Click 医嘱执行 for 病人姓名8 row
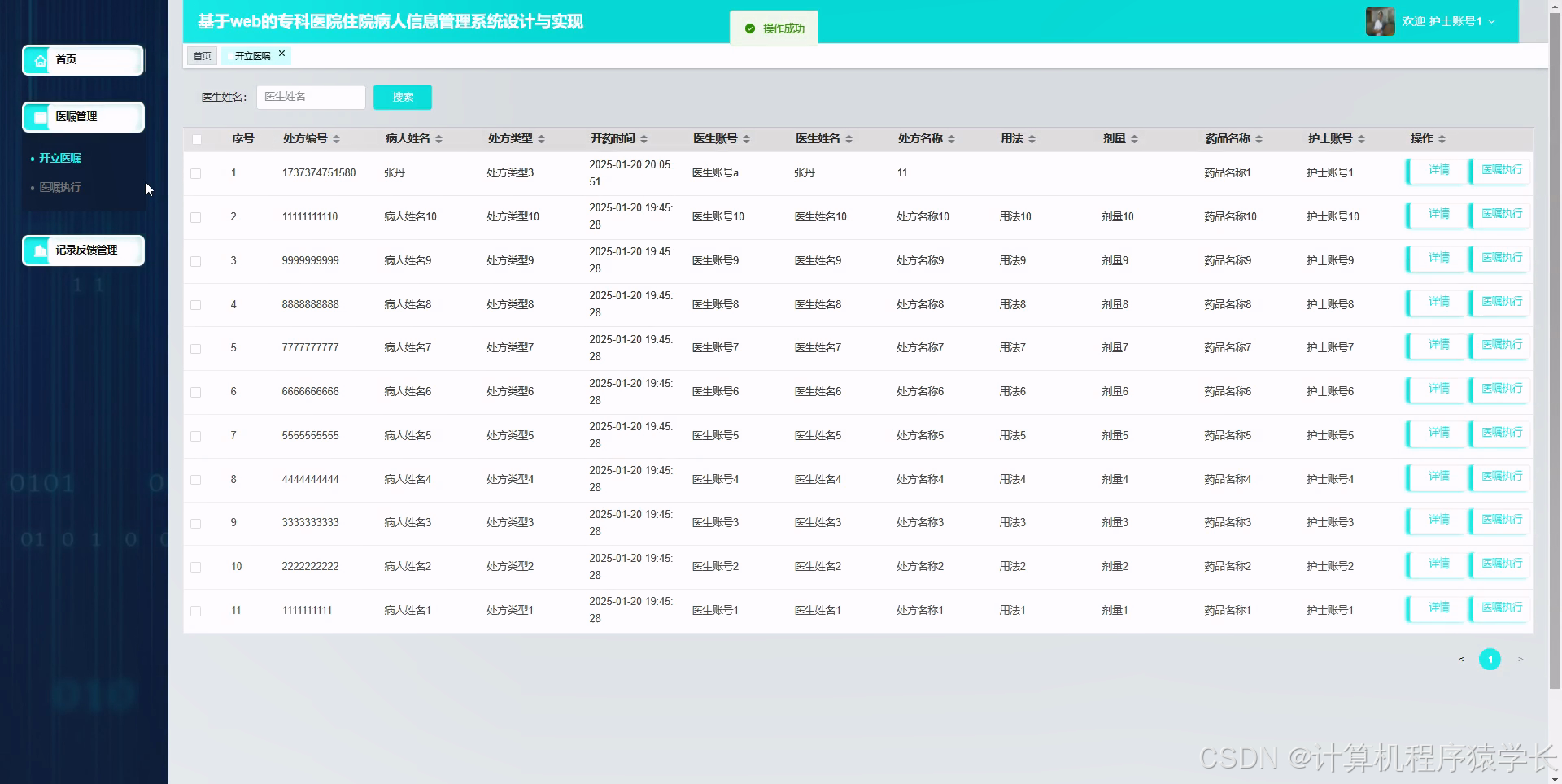The height and width of the screenshot is (784, 1562). [1499, 303]
